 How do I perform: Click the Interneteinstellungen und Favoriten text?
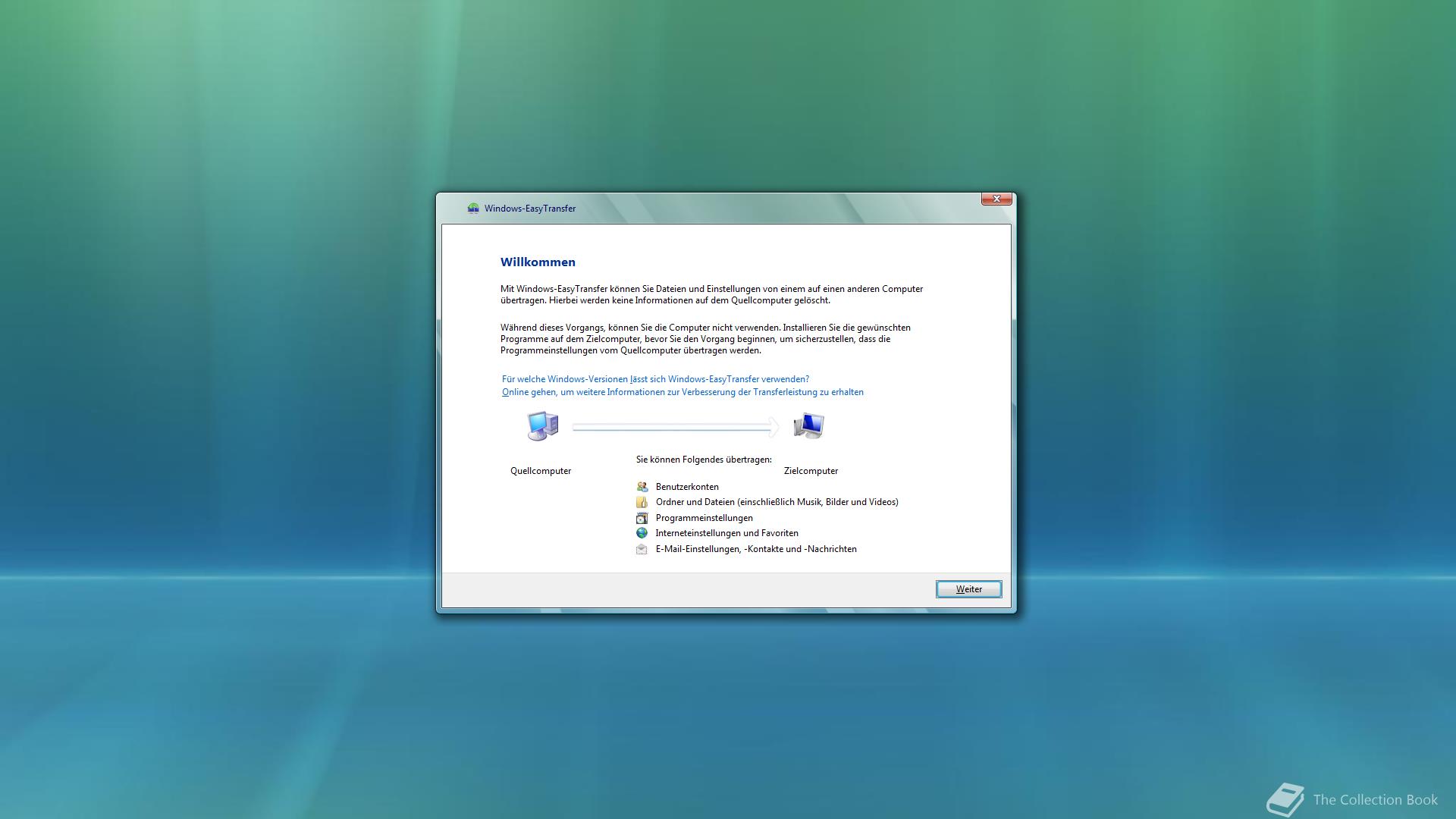tap(726, 533)
